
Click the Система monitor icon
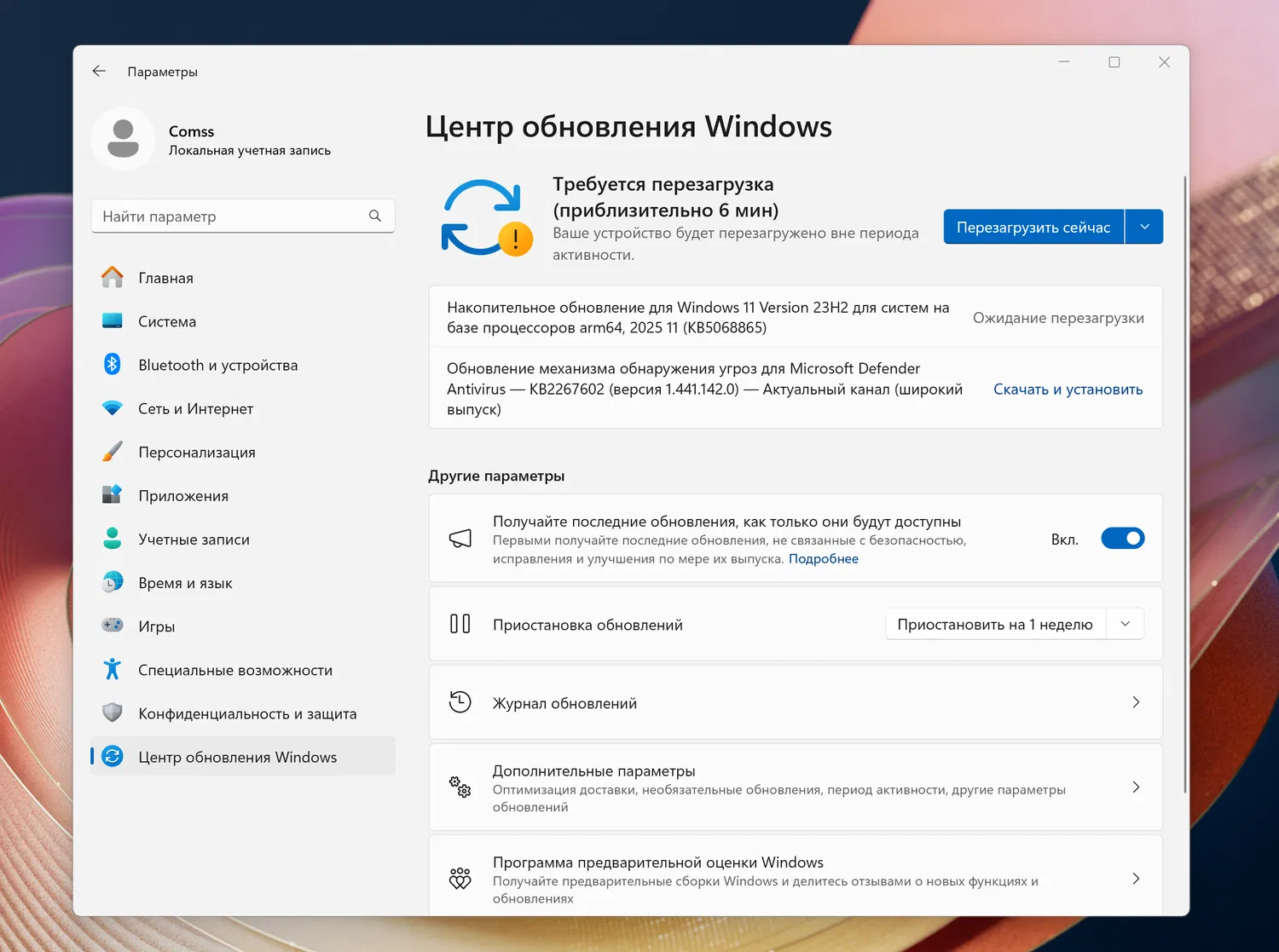pyautogui.click(x=113, y=320)
